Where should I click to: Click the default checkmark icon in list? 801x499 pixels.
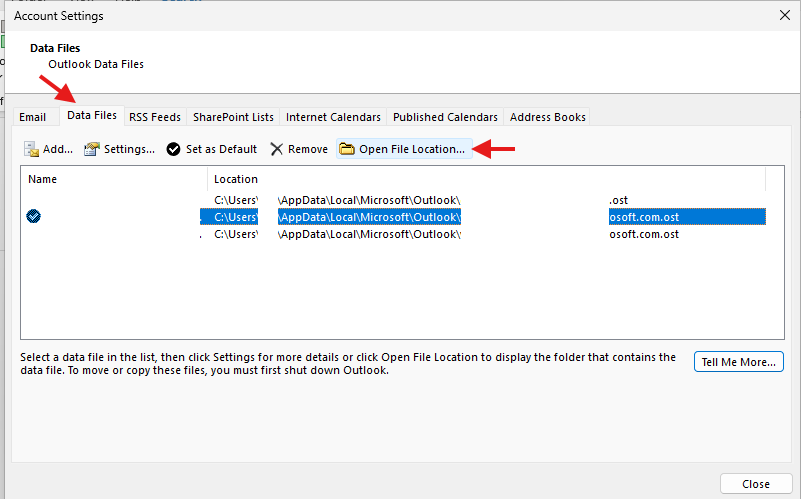point(34,217)
